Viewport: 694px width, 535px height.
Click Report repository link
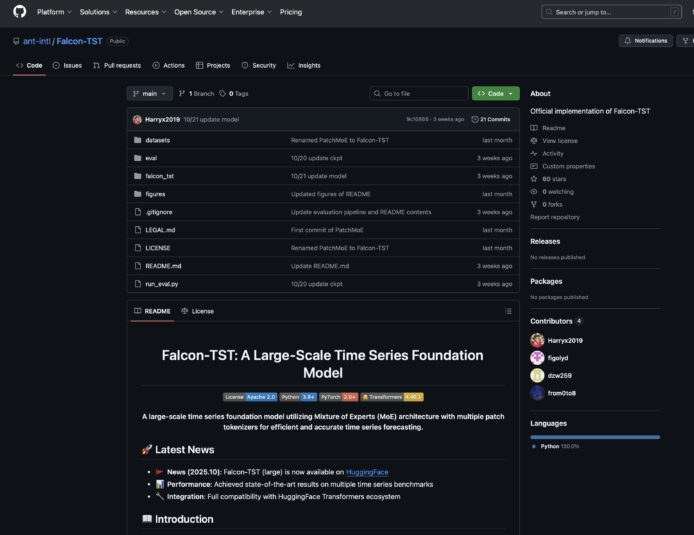[555, 217]
